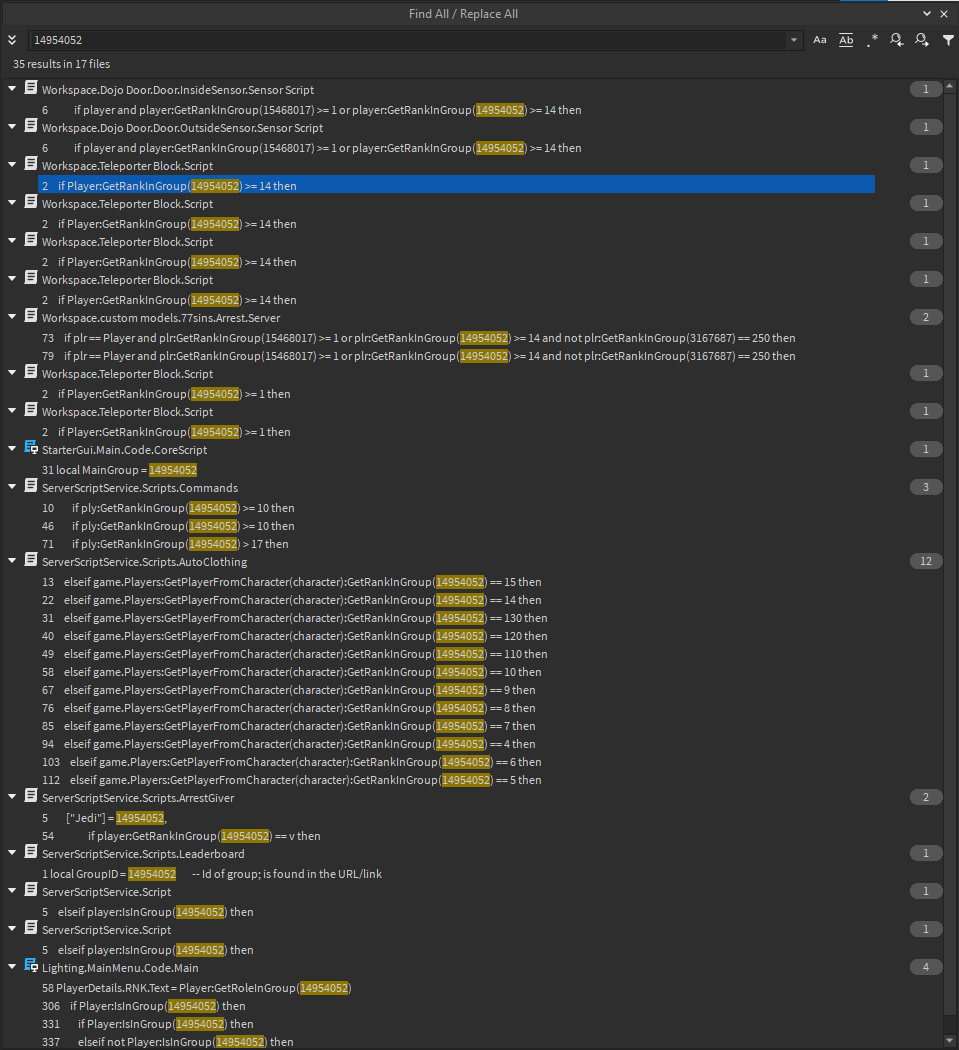Click the ServerScriptService.Scripts.Commands script icon
The width and height of the screenshot is (959, 1050).
click(31, 488)
